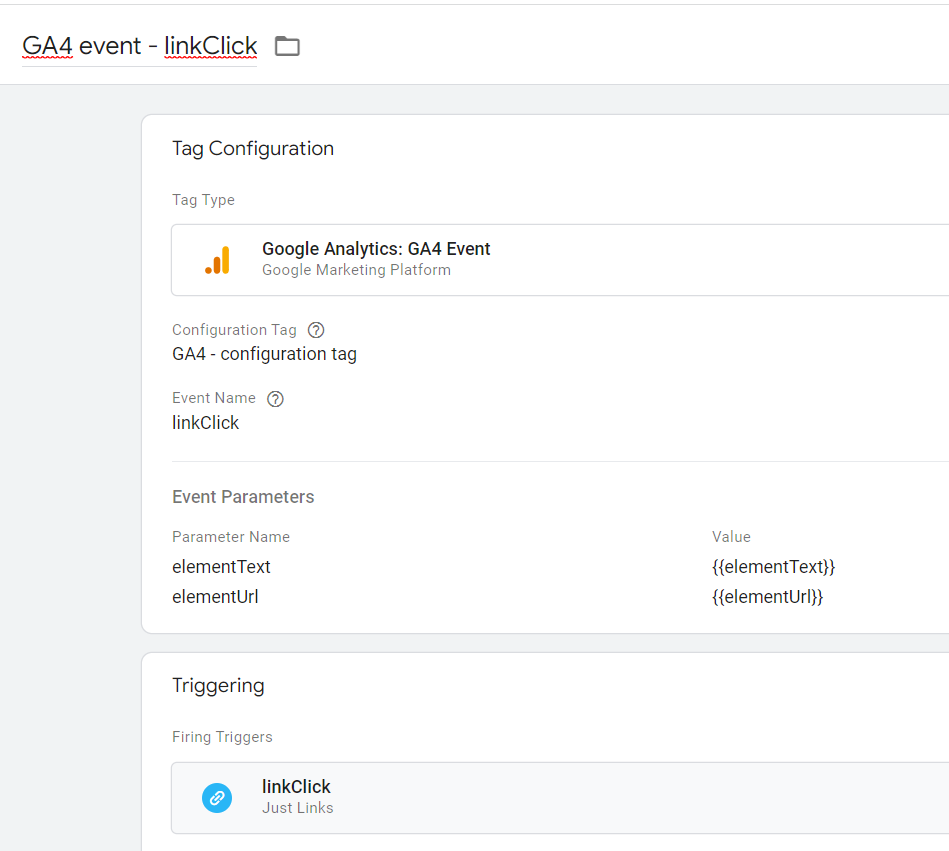Screen dimensions: 949x851
Task: Click the {{elementText}} value
Action: pyautogui.click(x=773, y=567)
